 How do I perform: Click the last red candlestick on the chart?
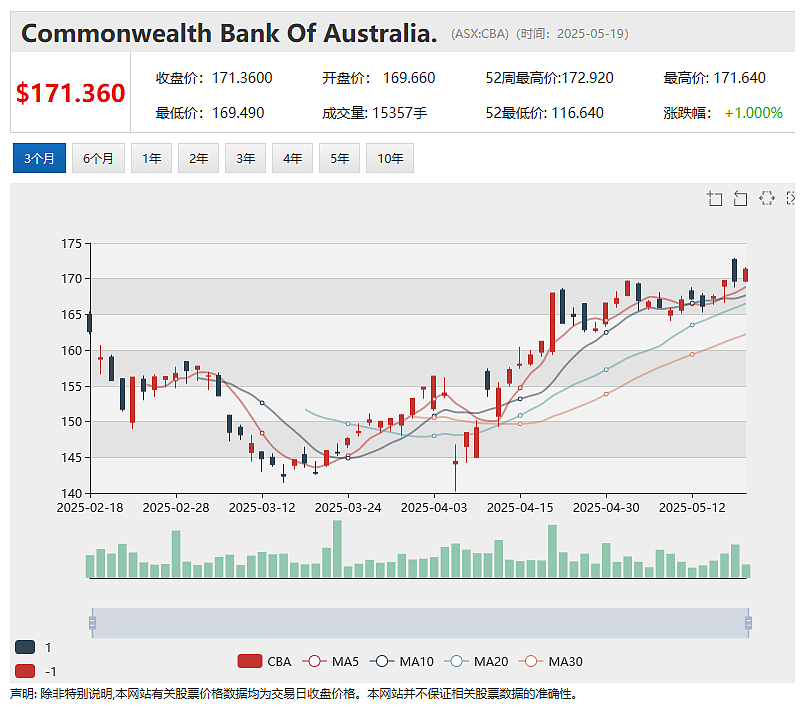[745, 275]
